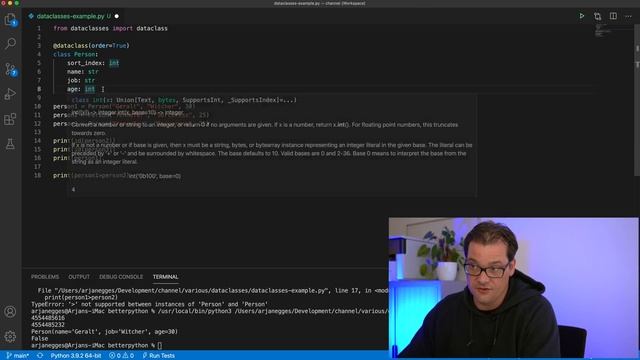This screenshot has height=360, width=640.
Task: Run the Python file with play button
Action: point(582,16)
